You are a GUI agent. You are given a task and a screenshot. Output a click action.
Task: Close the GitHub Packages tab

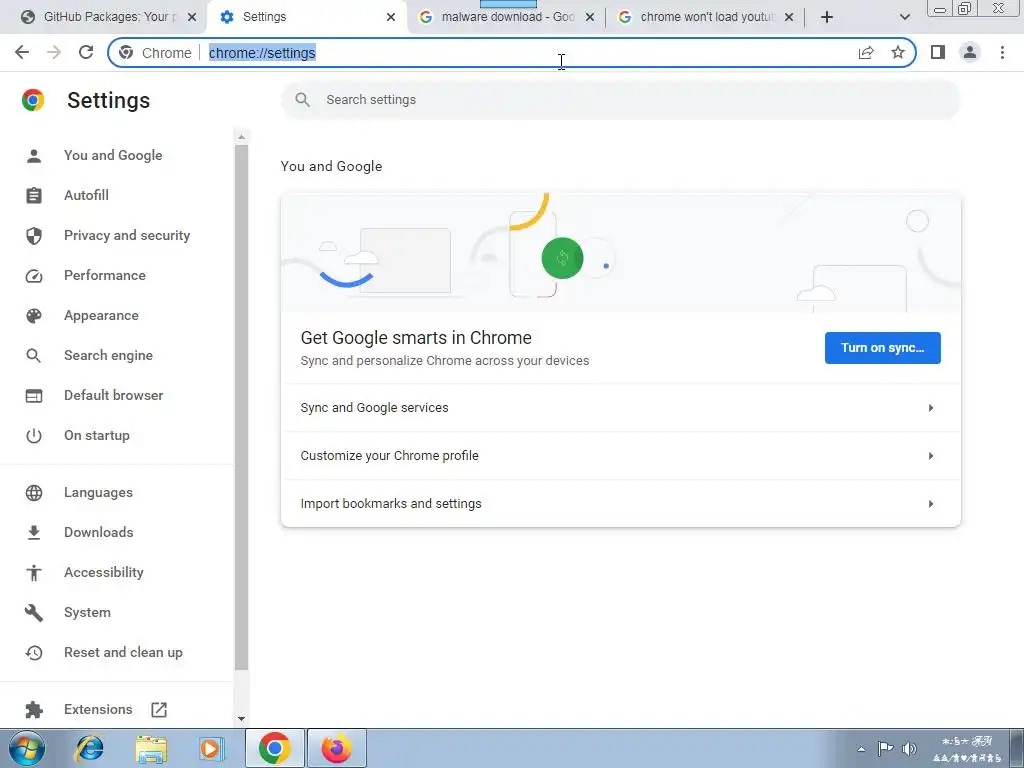pos(191,17)
